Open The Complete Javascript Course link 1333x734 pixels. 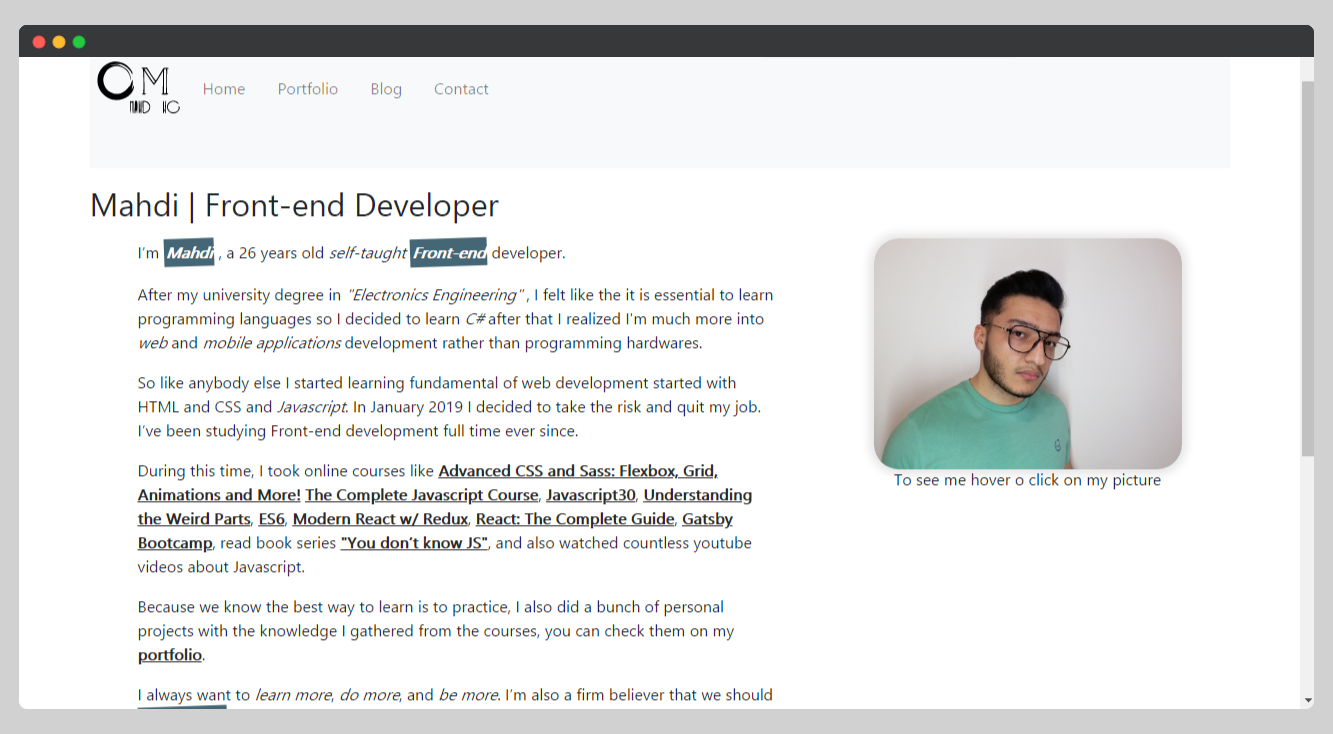422,495
